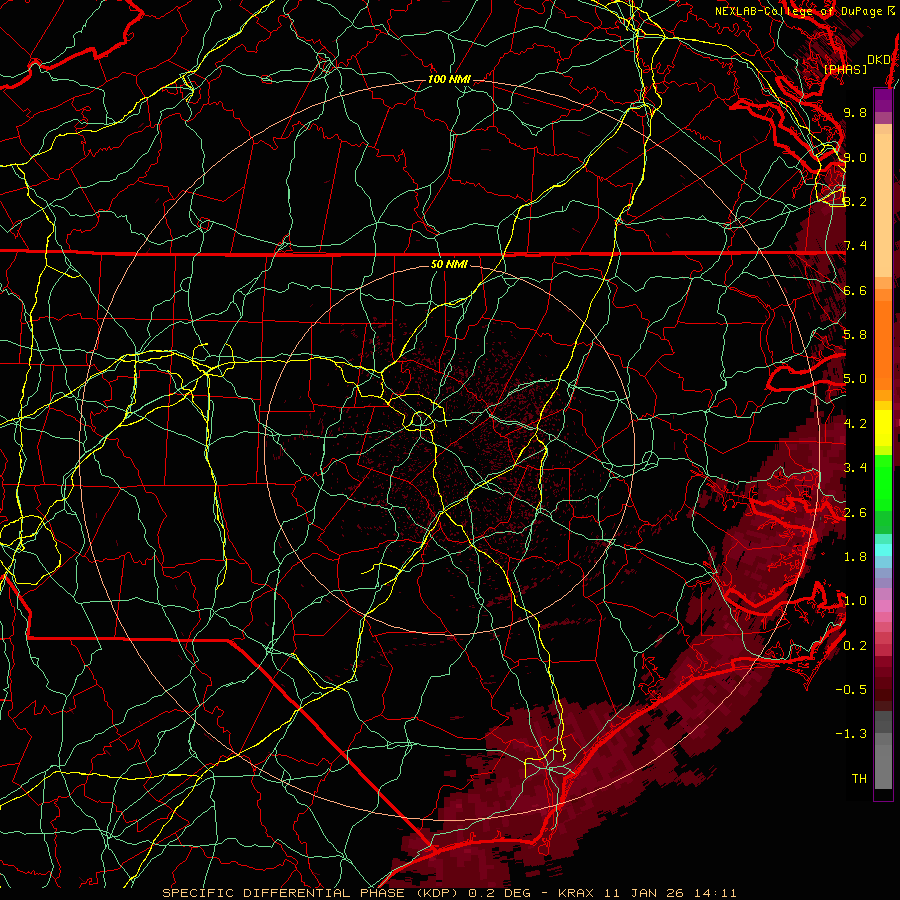Click the 8.2 value on the scale
Screen dimensions: 900x900
click(855, 201)
